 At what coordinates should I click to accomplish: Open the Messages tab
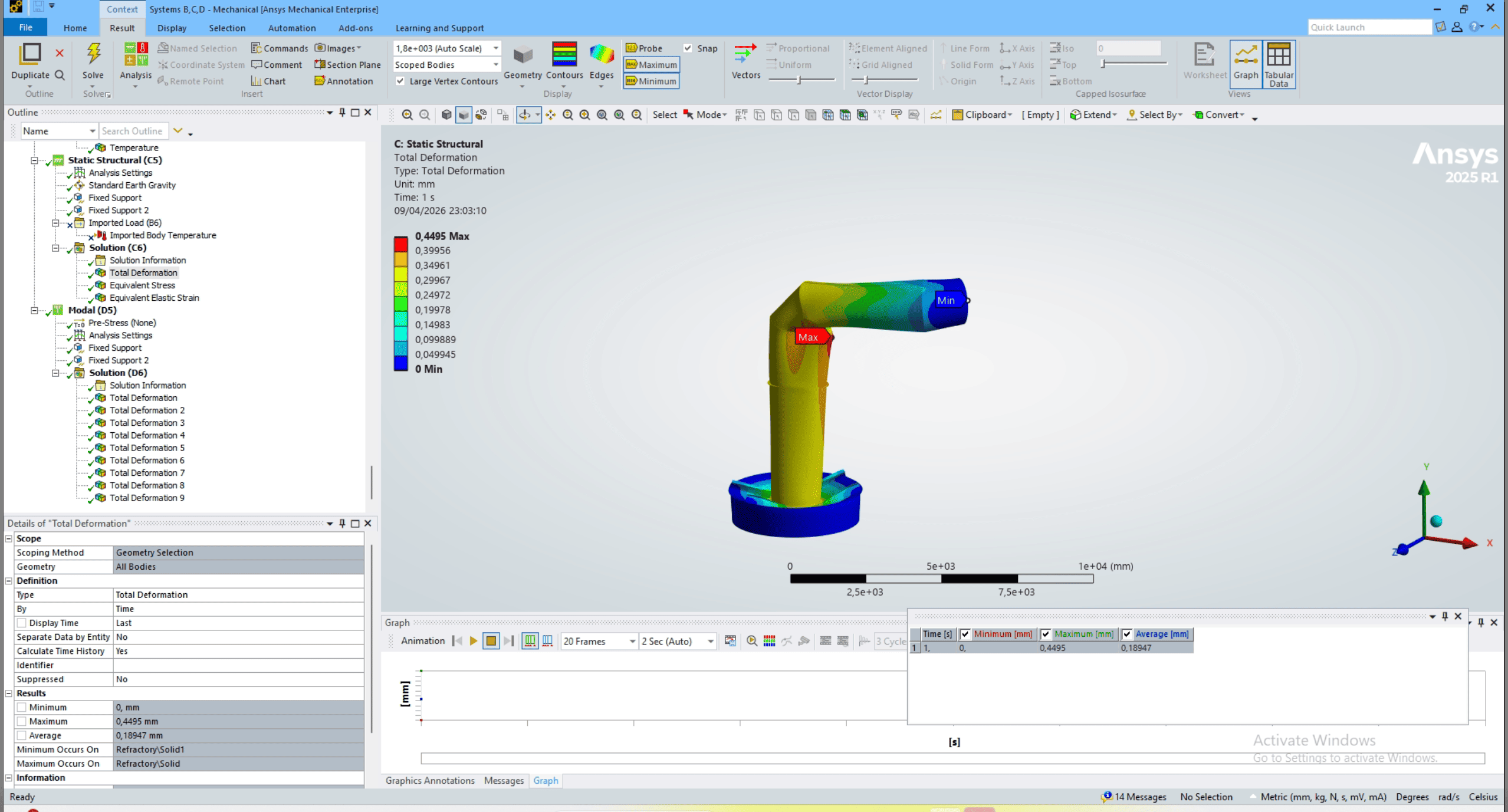(503, 780)
